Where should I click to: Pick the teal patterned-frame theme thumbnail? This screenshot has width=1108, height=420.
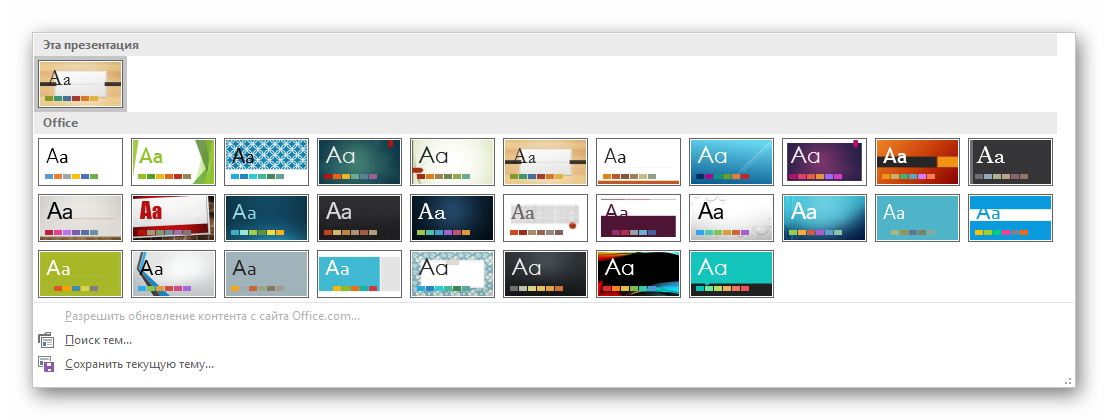point(453,274)
